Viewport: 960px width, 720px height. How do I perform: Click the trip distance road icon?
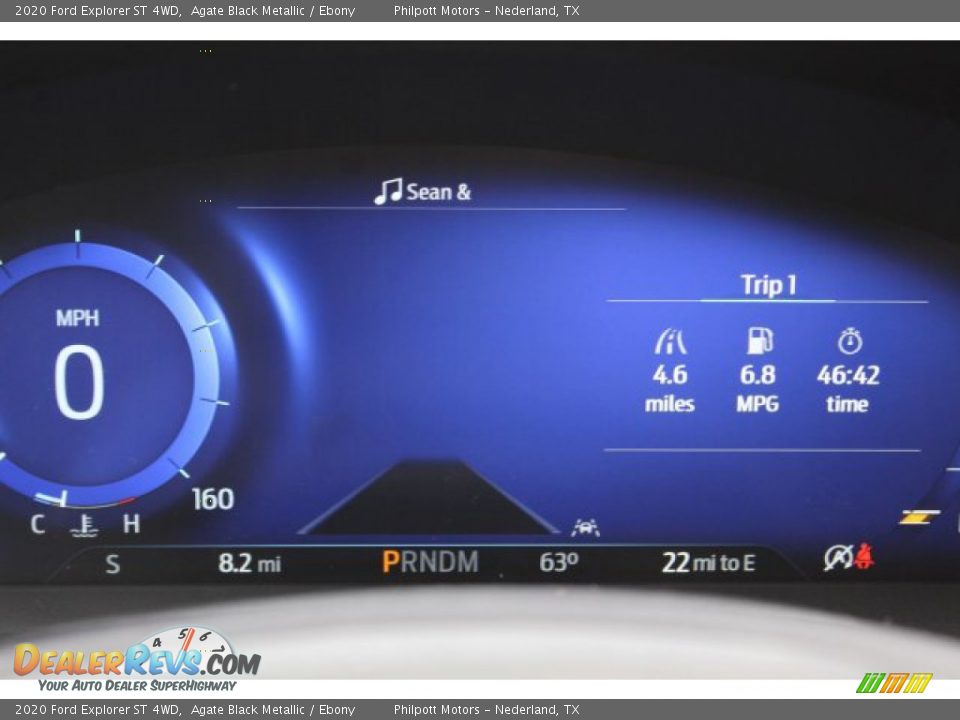[x=670, y=342]
